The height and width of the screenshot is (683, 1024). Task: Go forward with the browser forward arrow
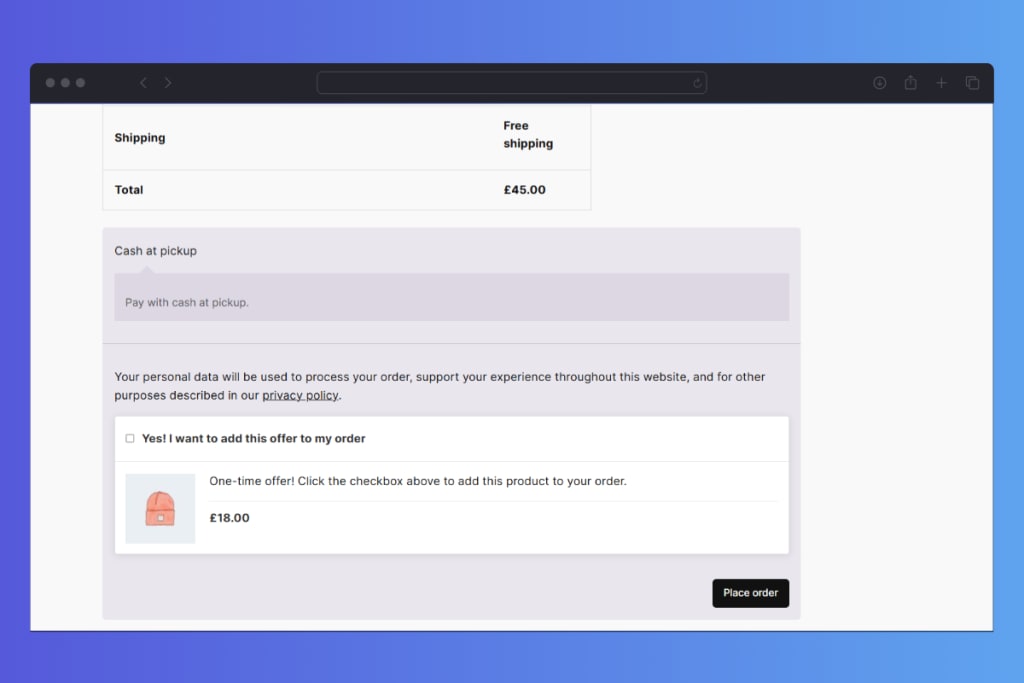tap(168, 83)
